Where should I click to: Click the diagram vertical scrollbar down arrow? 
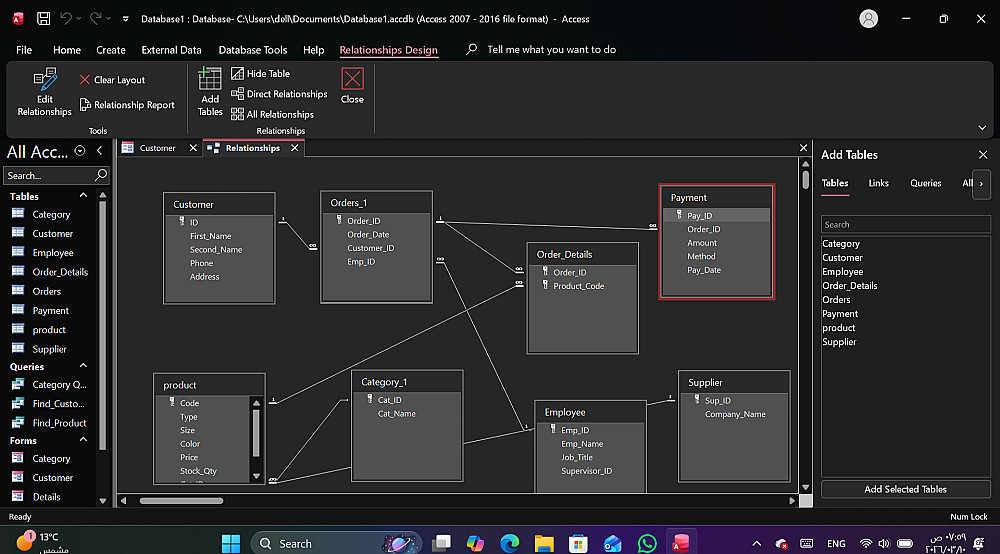[805, 487]
